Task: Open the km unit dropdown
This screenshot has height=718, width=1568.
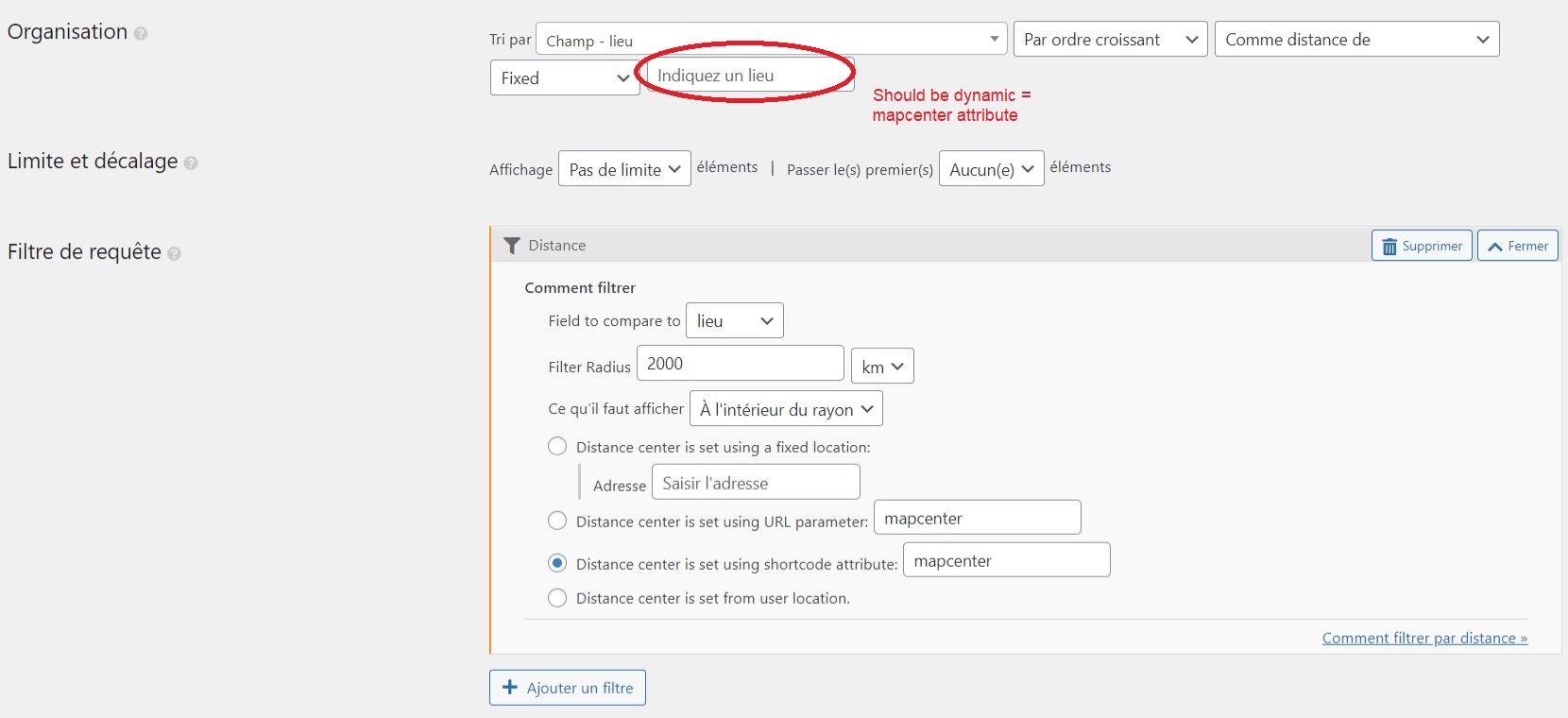Action: [x=882, y=367]
